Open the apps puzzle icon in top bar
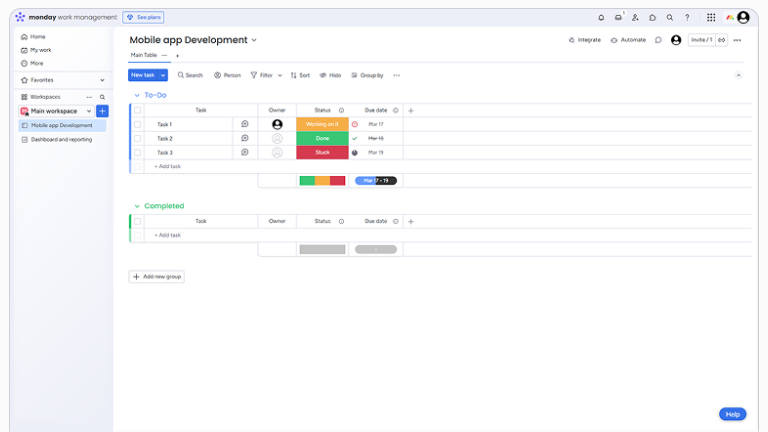Viewport: 768px width, 432px height. [x=652, y=18]
